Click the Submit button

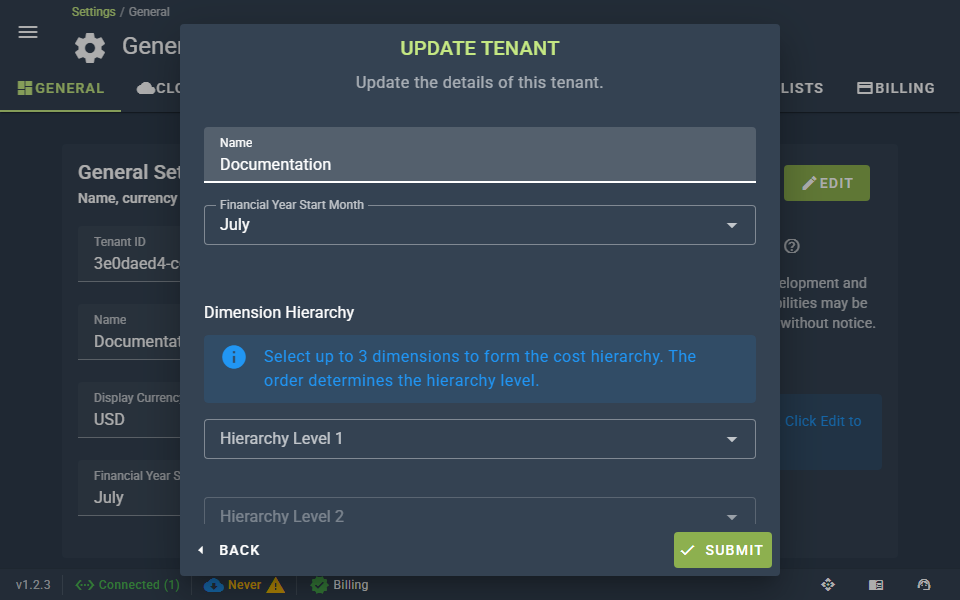point(722,550)
